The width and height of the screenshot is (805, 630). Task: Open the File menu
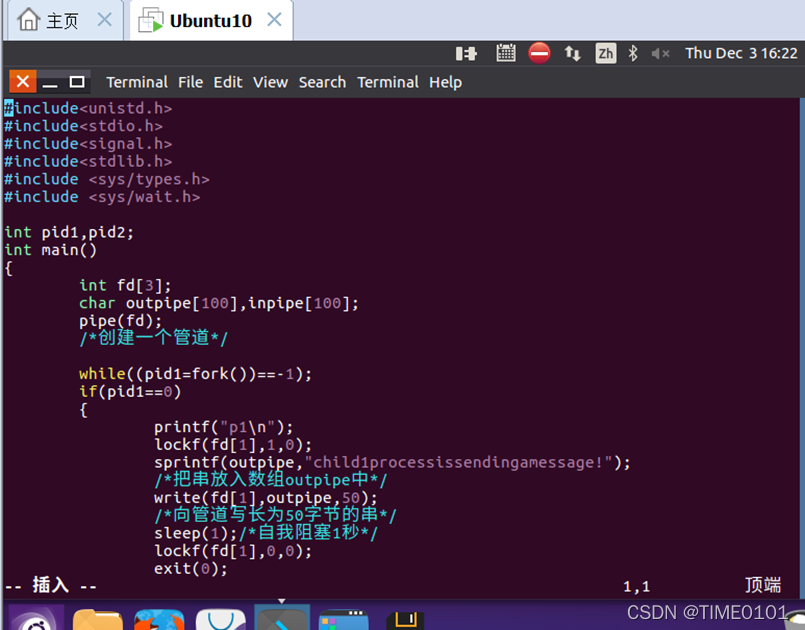click(190, 82)
